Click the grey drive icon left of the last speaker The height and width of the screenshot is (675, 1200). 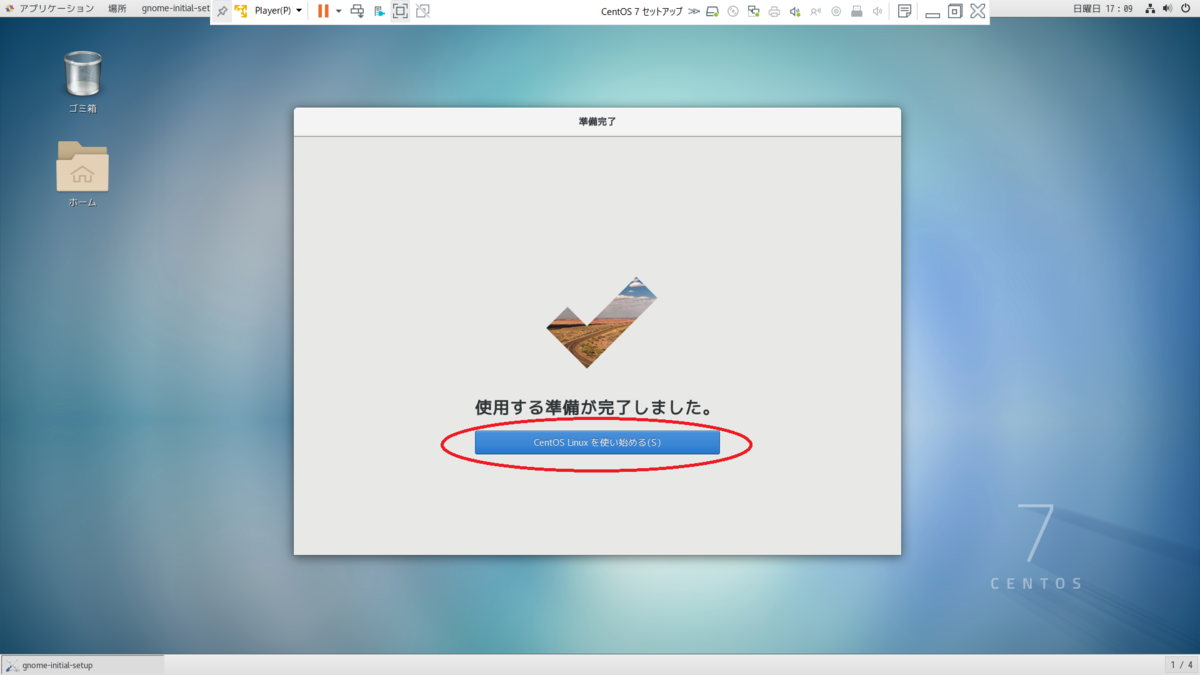pyautogui.click(x=857, y=11)
